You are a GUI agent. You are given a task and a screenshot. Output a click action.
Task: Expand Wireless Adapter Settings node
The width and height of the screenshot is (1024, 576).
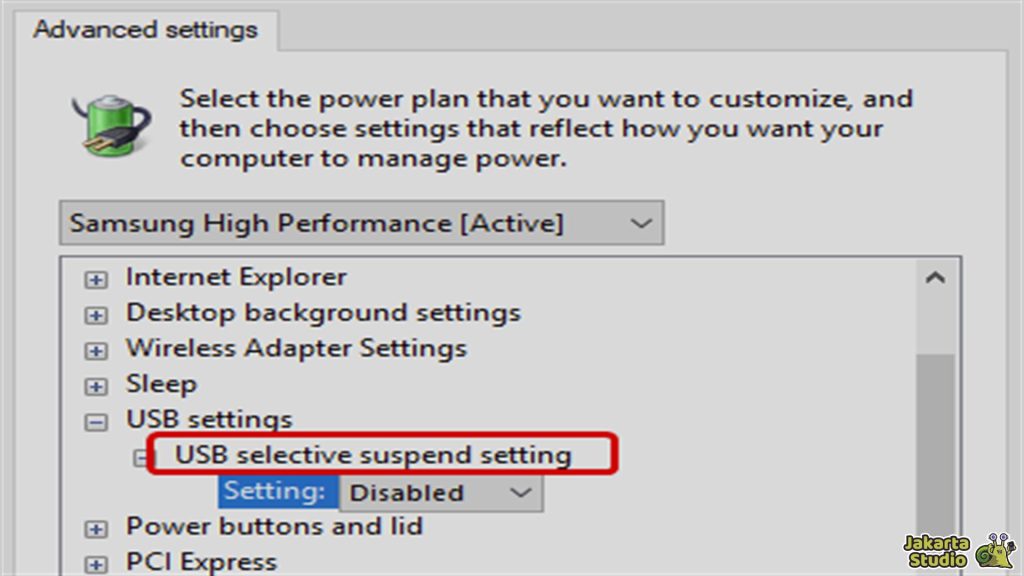pyautogui.click(x=96, y=351)
